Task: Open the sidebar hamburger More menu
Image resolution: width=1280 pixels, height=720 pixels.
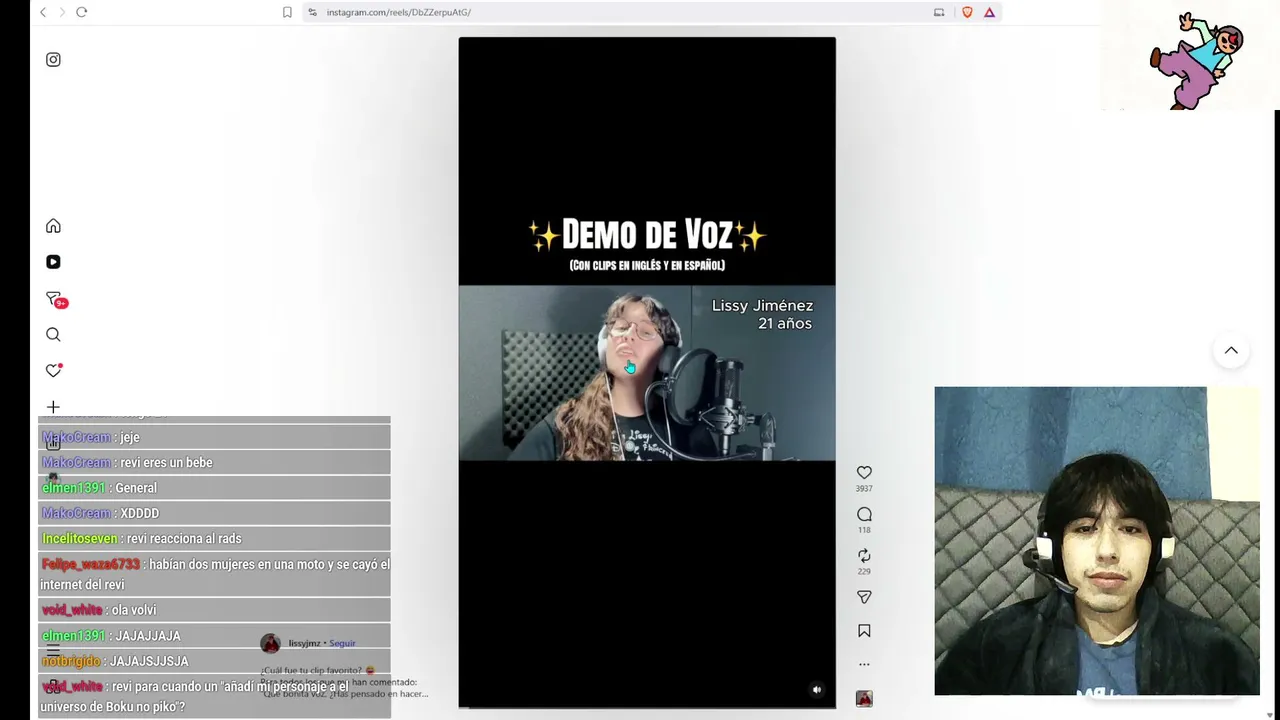Action: 53,650
